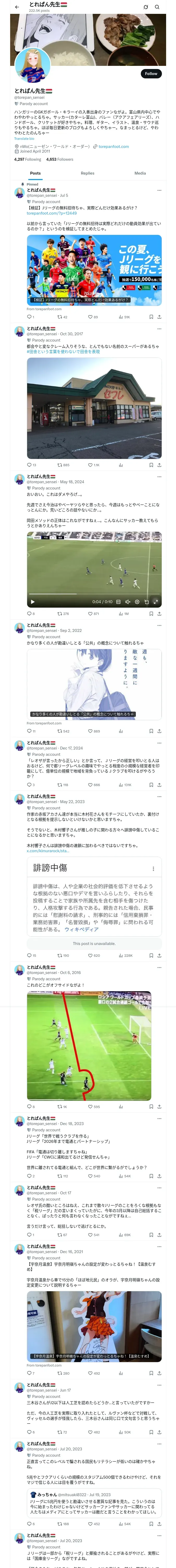Open more options on the pinned post

click(x=159, y=190)
